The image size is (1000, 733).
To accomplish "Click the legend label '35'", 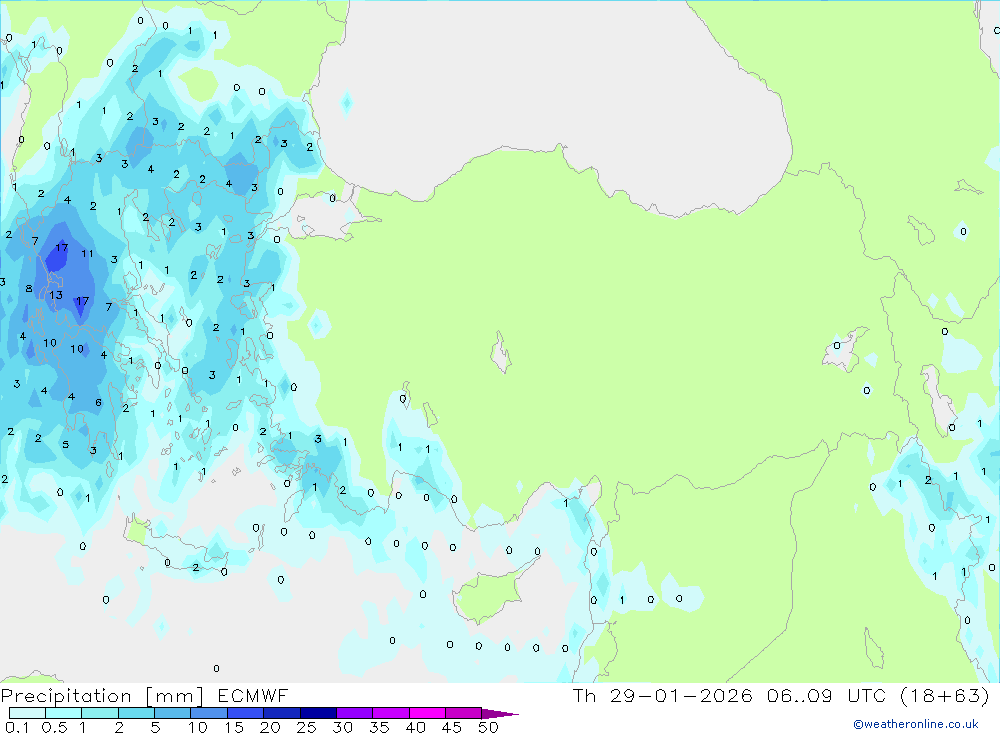I will [379, 727].
